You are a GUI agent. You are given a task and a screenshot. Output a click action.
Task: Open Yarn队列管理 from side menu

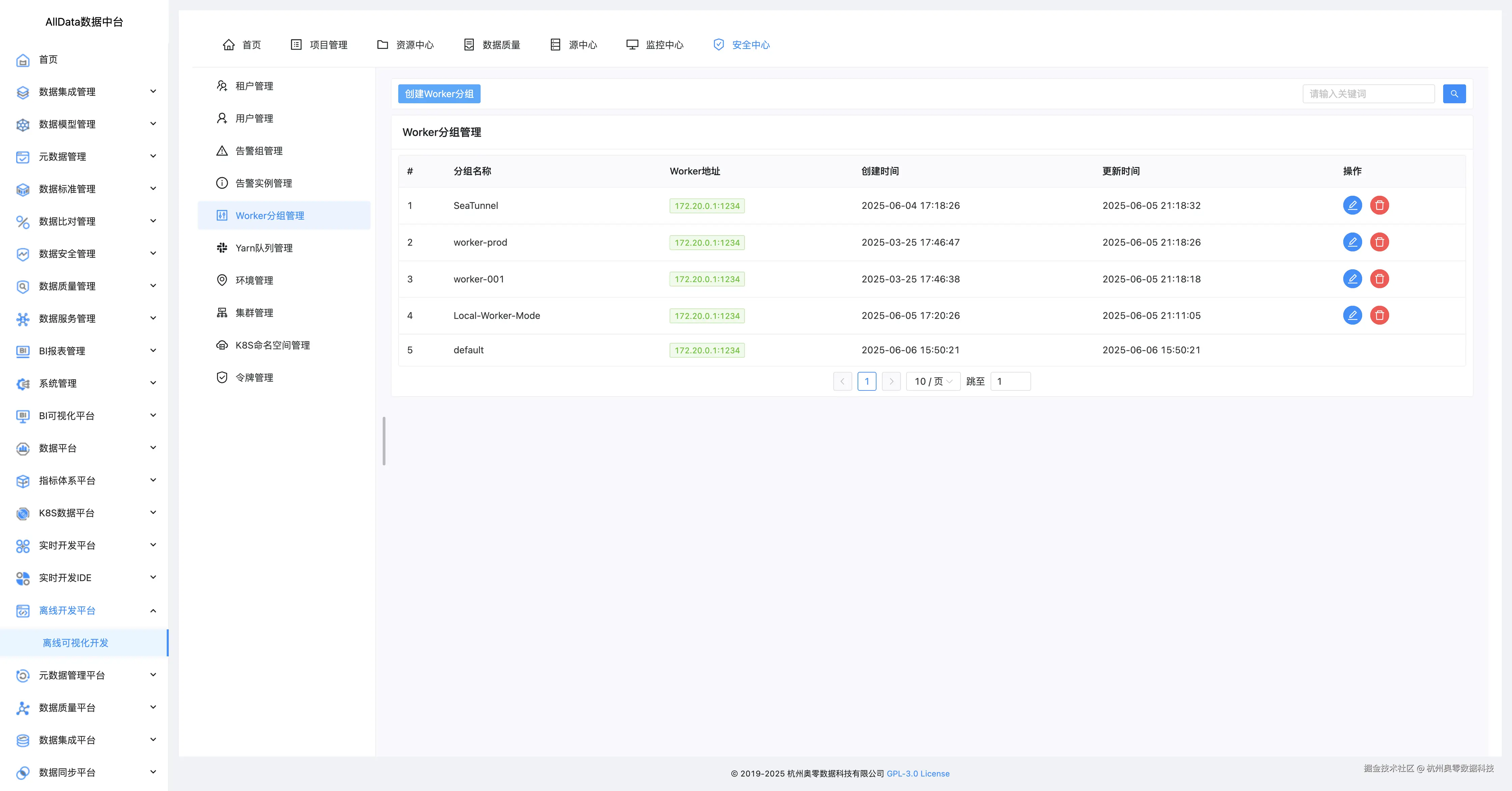tap(264, 248)
